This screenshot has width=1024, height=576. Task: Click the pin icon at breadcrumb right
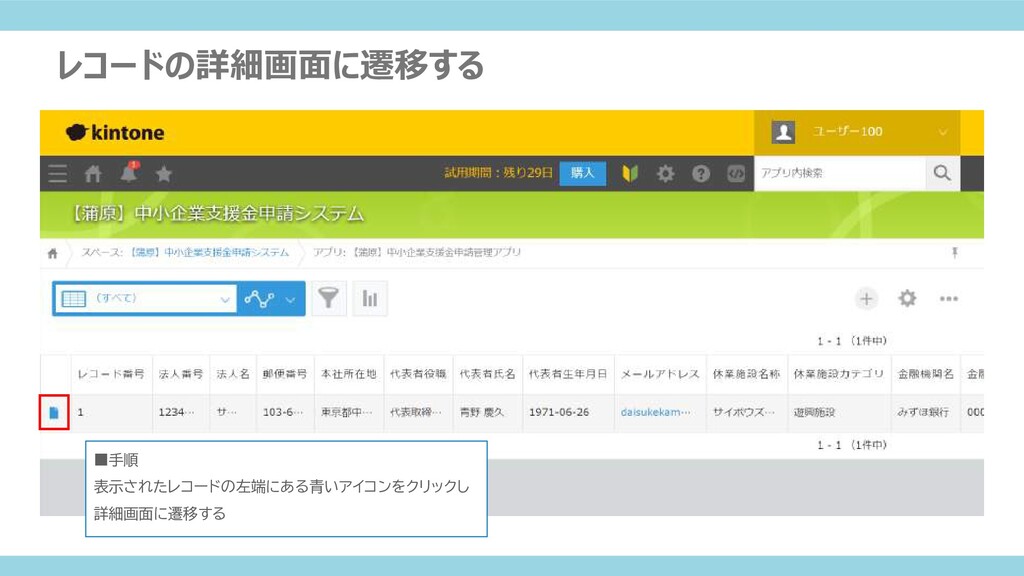(955, 253)
